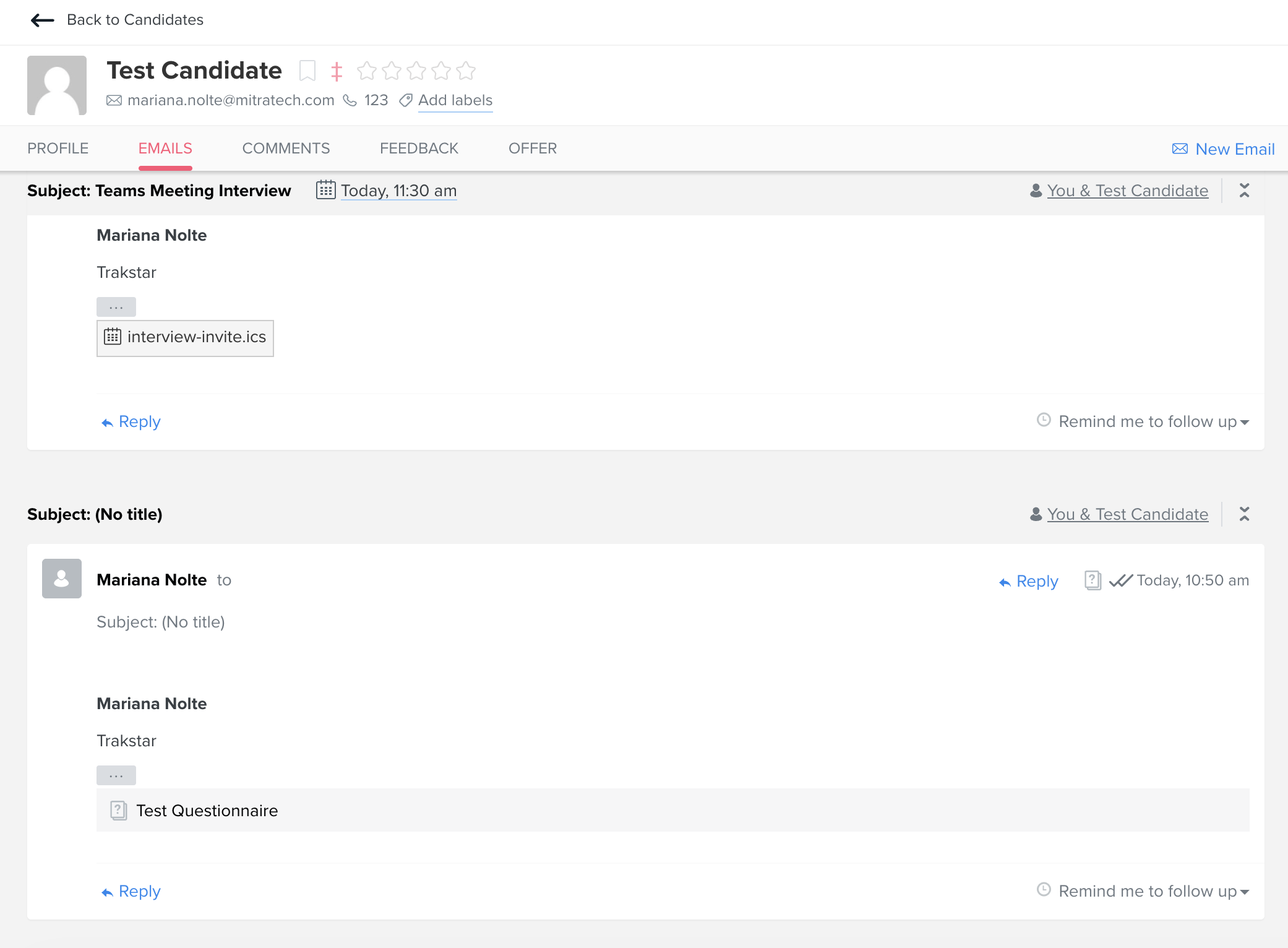Rate candidate with the fifth star

point(466,71)
